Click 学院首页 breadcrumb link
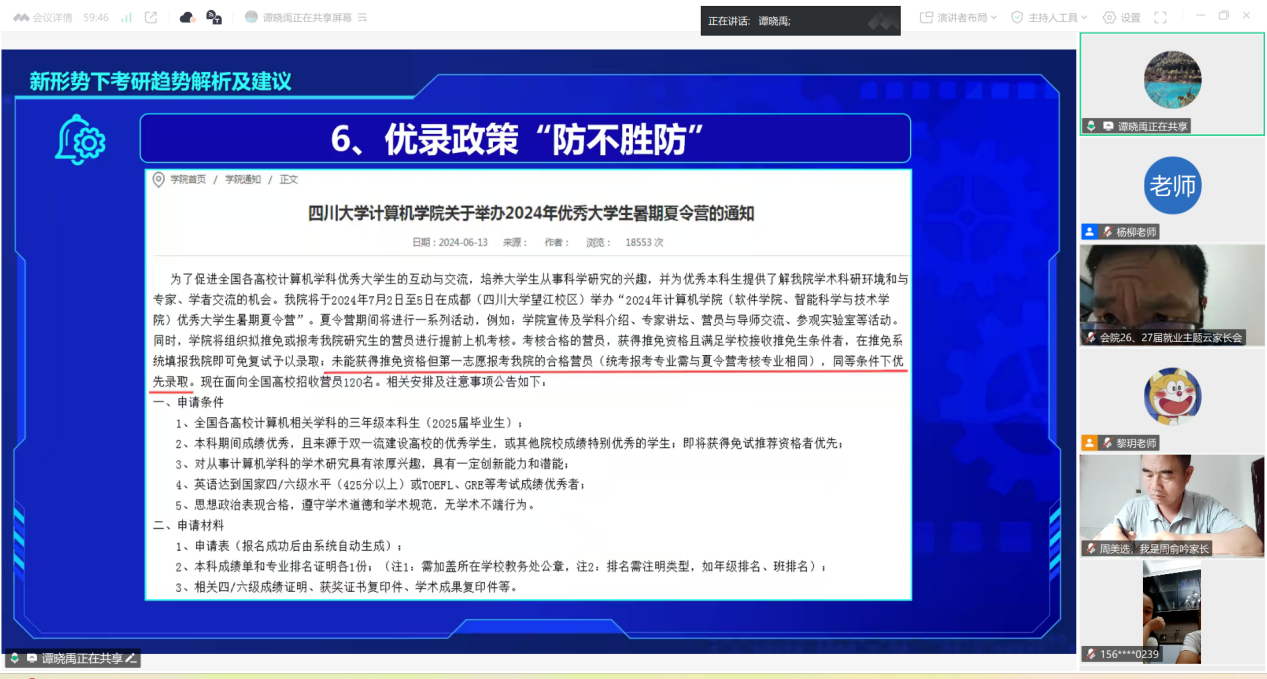Image resolution: width=1267 pixels, height=679 pixels. click(187, 179)
